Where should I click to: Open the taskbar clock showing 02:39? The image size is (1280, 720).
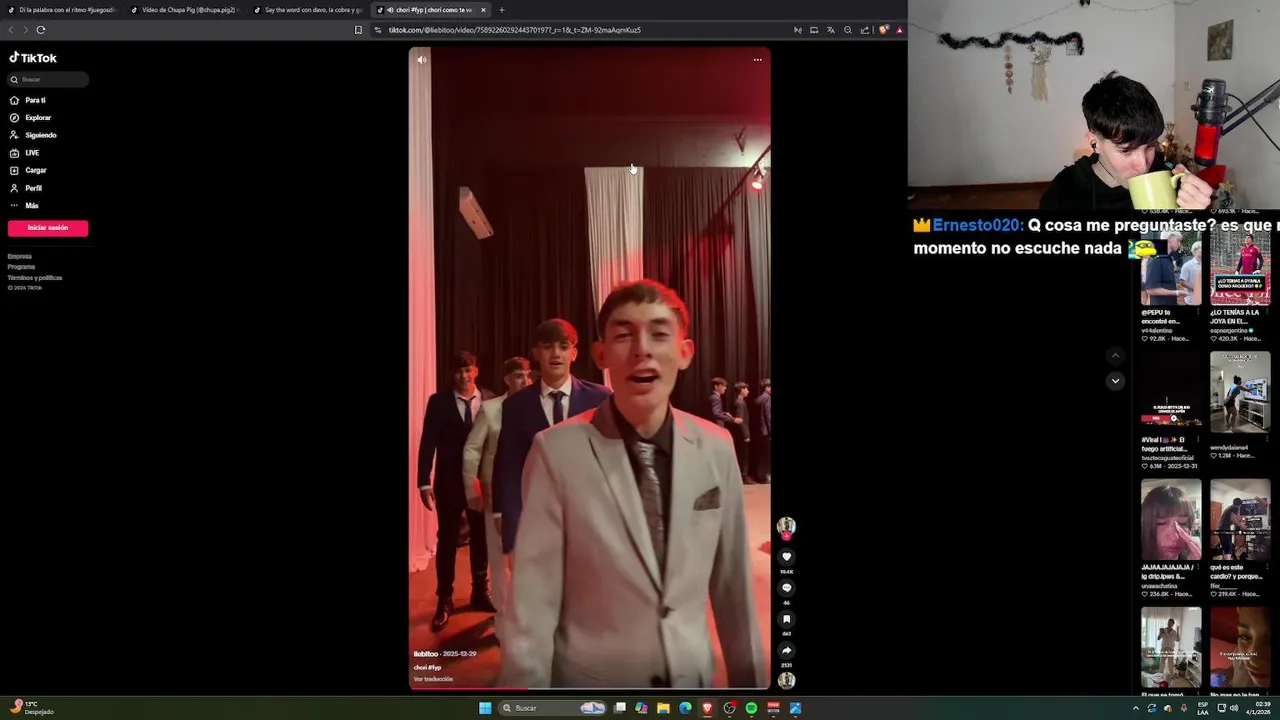(1257, 708)
